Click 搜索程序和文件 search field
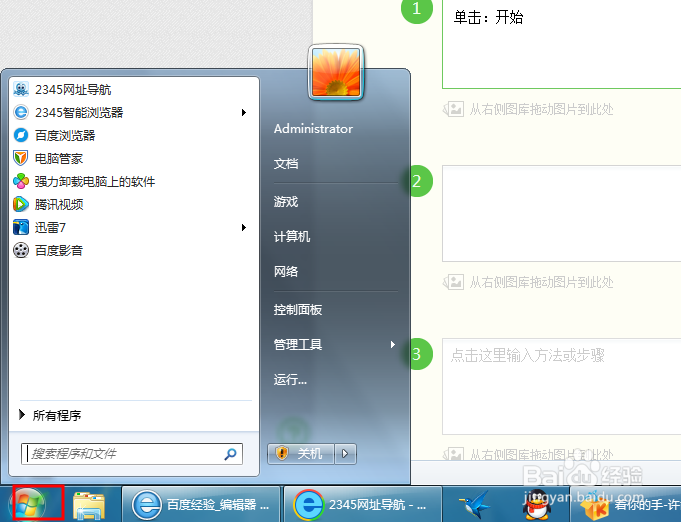The width and height of the screenshot is (681, 522). click(x=132, y=454)
